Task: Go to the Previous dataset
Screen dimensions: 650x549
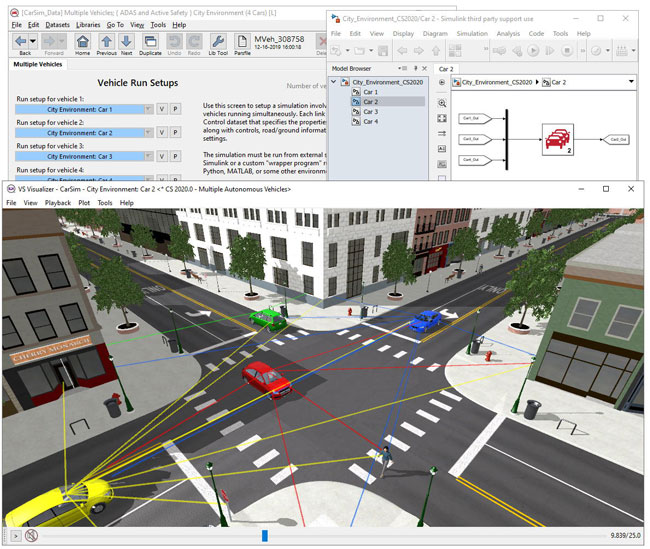Action: pyautogui.click(x=107, y=41)
